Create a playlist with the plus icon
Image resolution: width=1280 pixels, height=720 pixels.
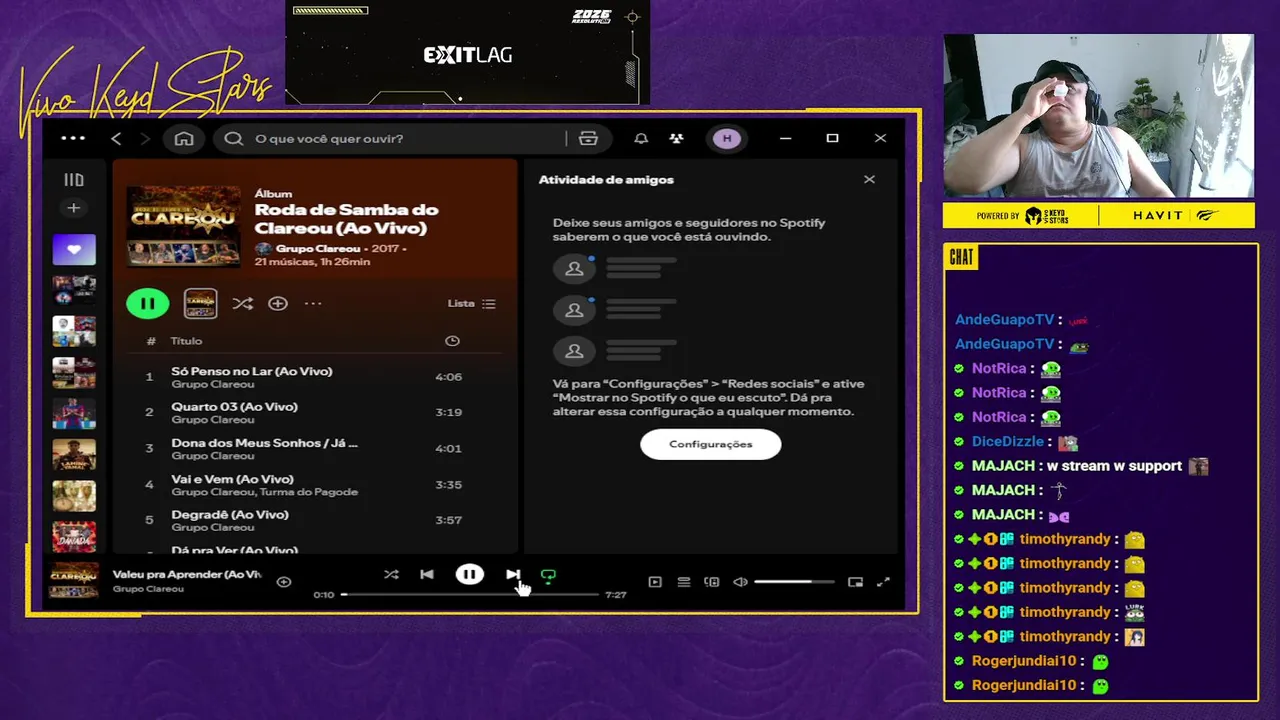tap(73, 208)
